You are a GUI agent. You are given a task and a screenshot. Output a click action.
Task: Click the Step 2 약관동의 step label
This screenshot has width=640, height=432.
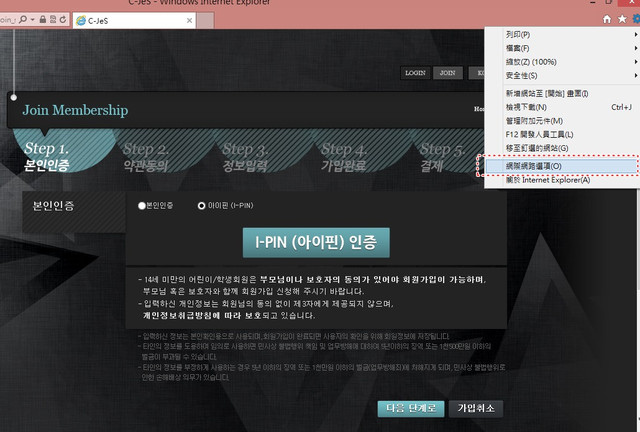click(146, 157)
